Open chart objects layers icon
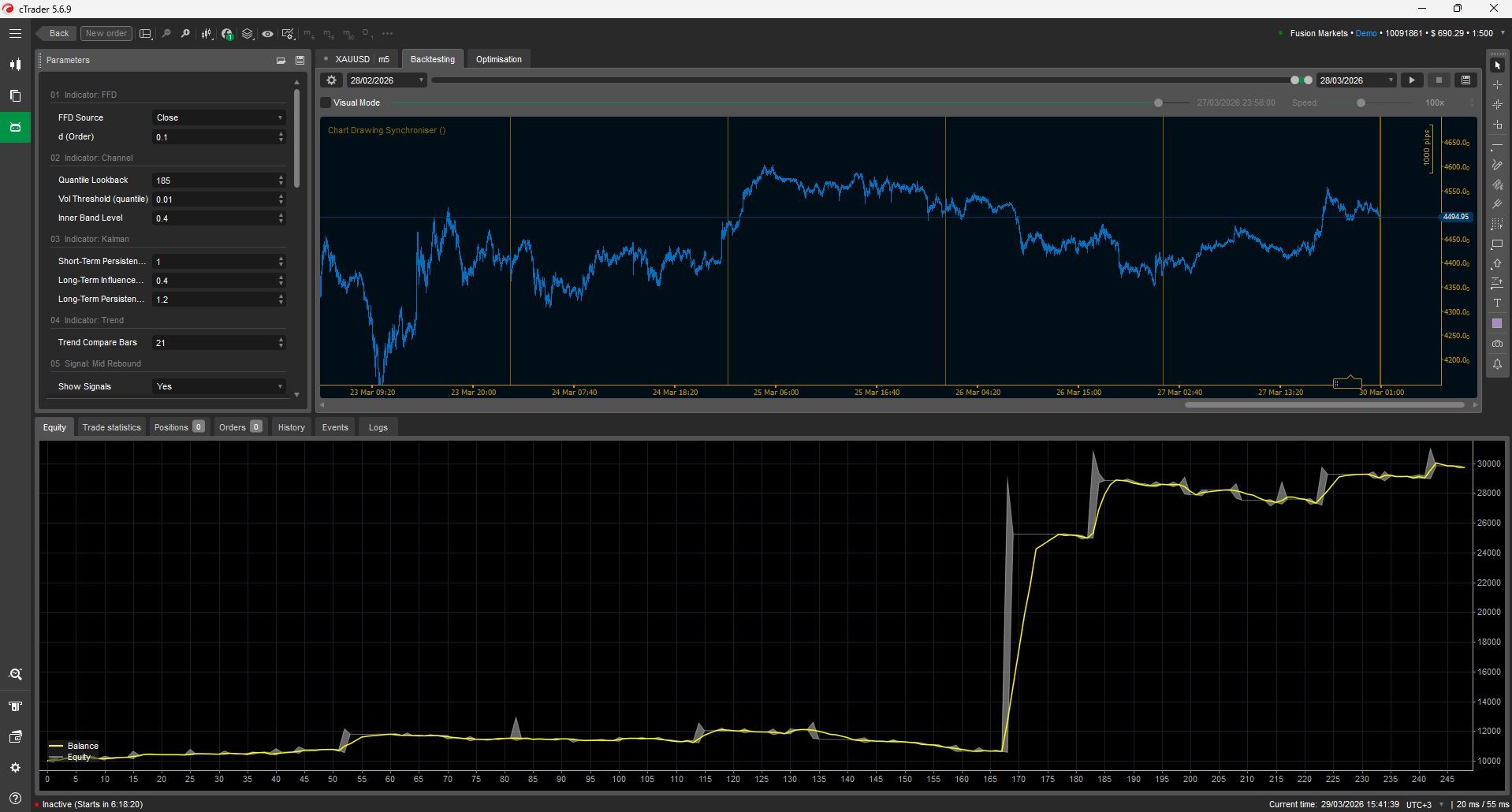This screenshot has width=1512, height=812. tap(248, 33)
